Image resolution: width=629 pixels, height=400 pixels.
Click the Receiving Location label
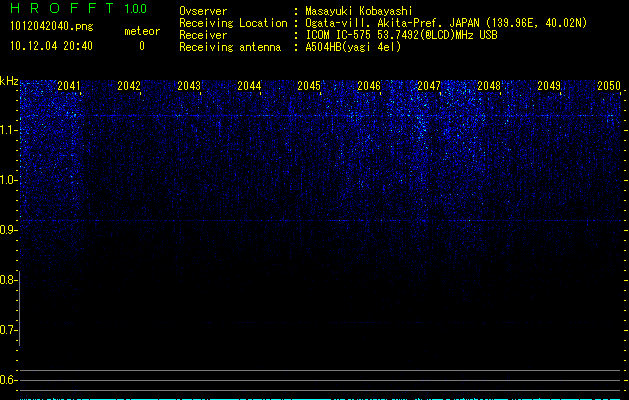click(233, 23)
